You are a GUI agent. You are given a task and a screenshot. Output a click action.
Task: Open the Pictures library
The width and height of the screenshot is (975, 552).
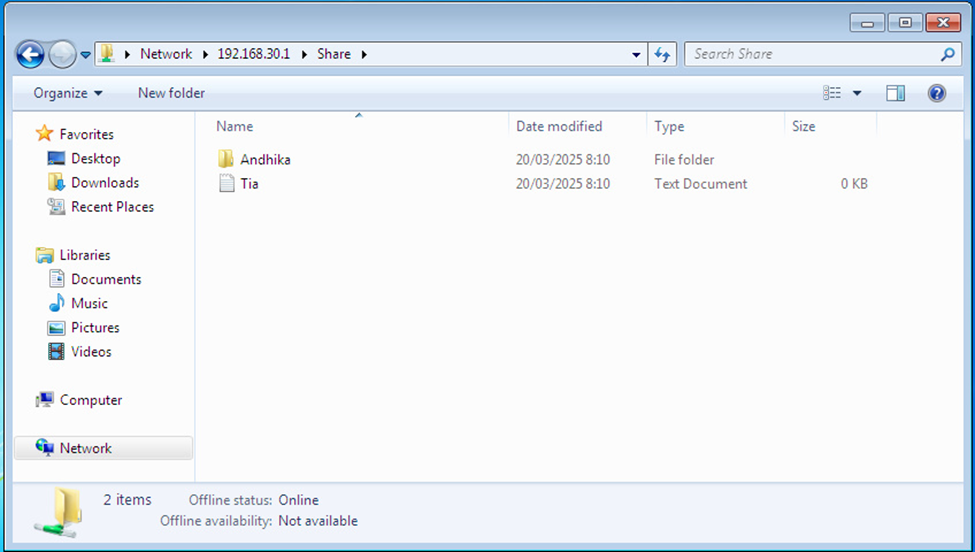click(95, 328)
